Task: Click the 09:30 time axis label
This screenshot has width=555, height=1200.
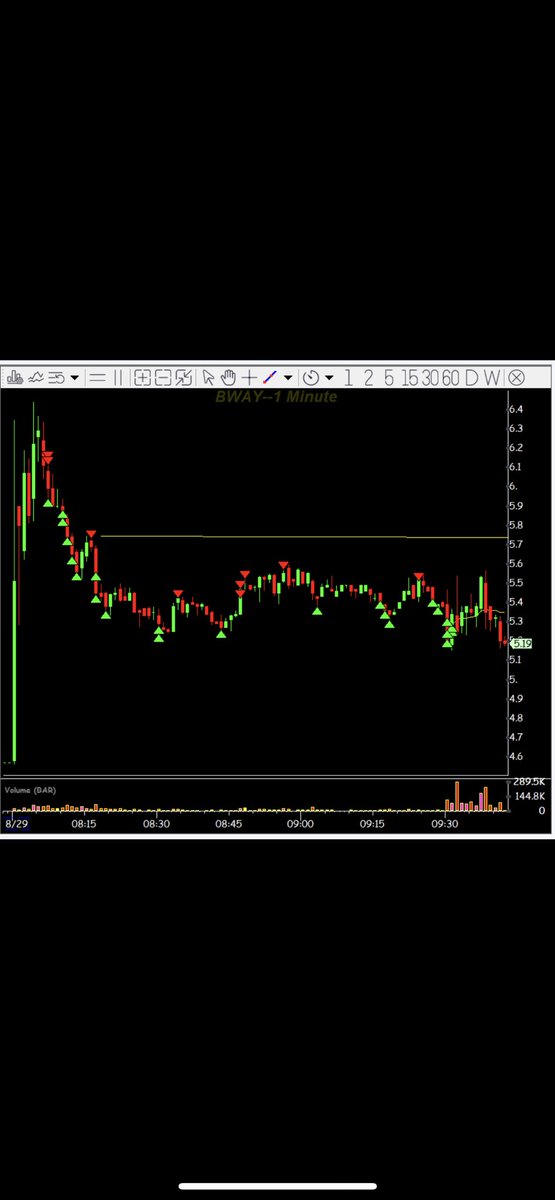Action: pyautogui.click(x=444, y=824)
